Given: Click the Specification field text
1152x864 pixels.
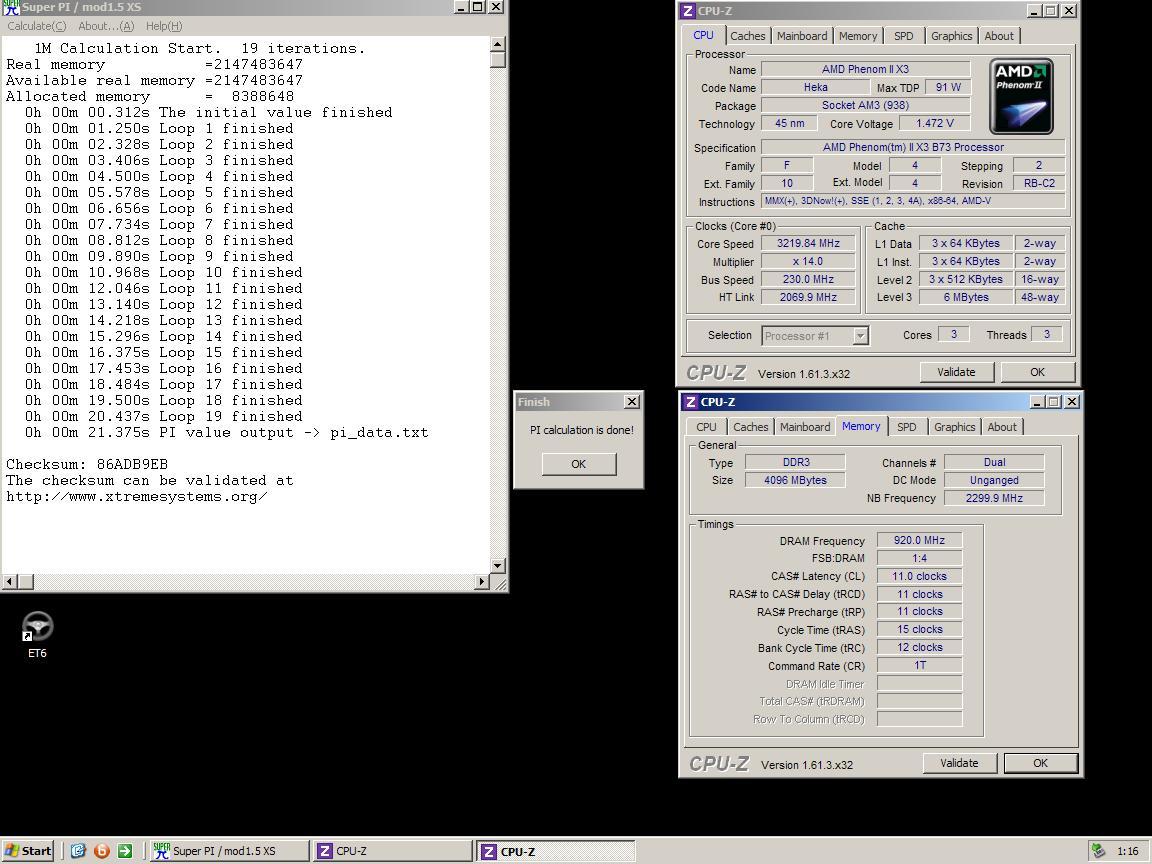Looking at the screenshot, I should (913, 147).
